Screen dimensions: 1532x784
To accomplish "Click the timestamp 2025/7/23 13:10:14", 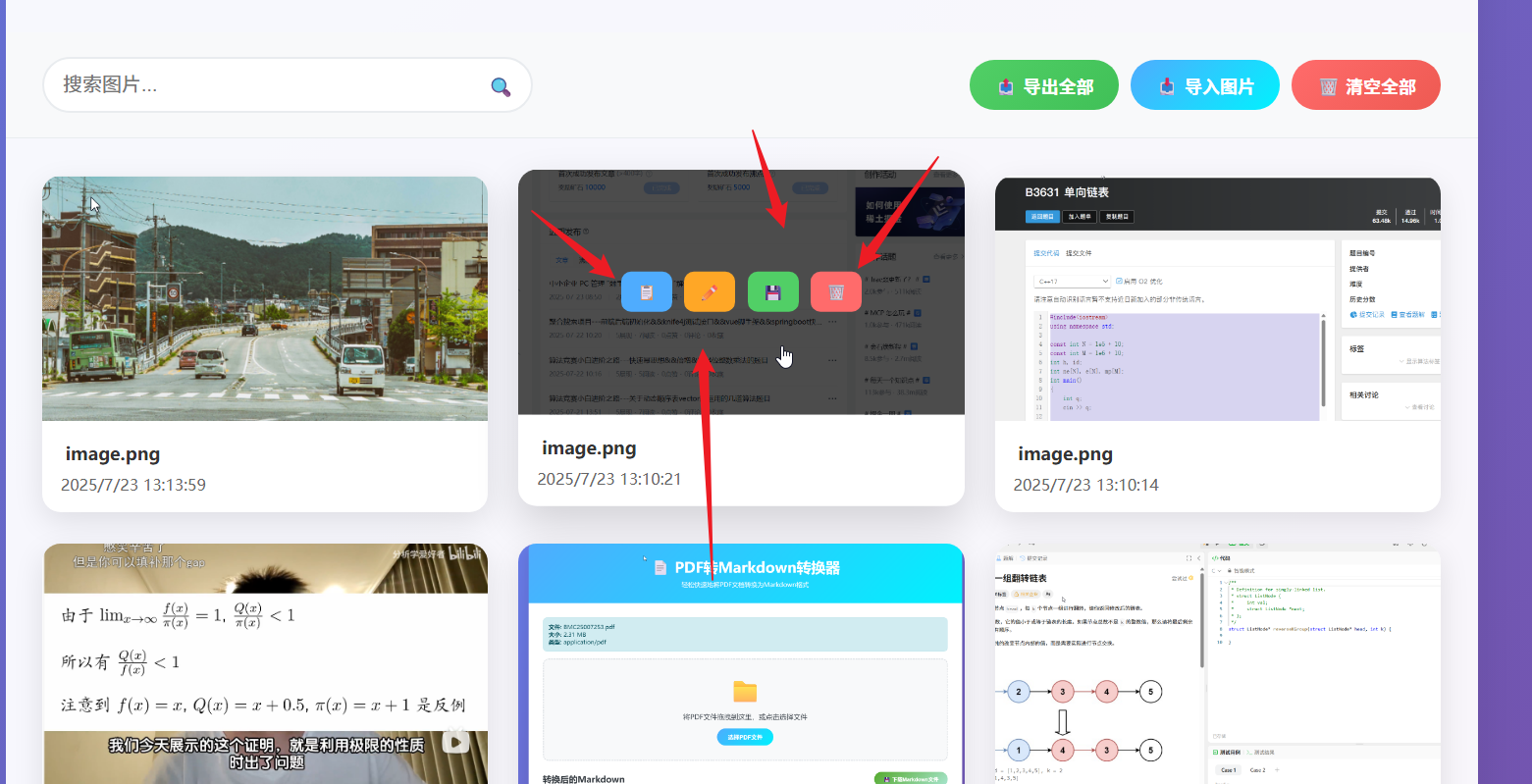I will tap(1086, 485).
